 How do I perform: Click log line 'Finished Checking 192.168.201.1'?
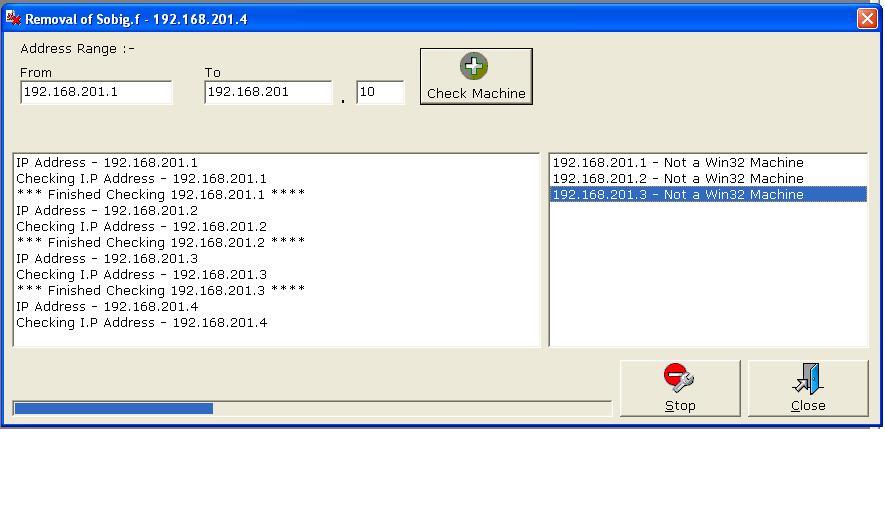(x=160, y=194)
